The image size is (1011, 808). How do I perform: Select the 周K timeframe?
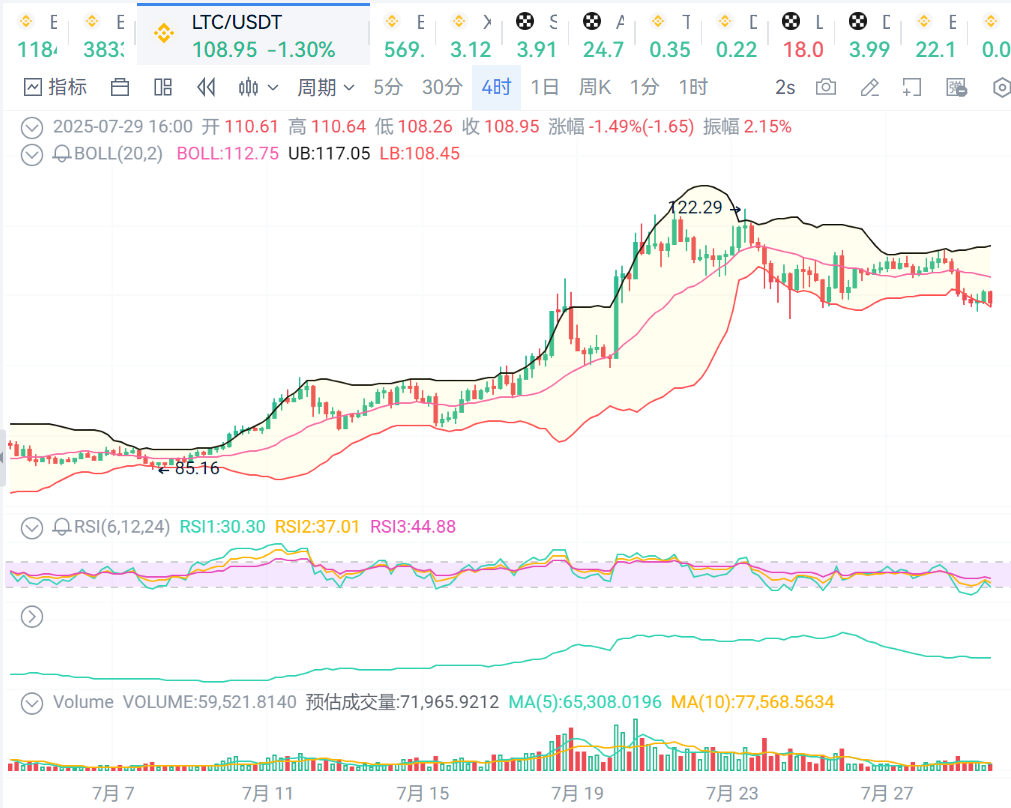[594, 87]
